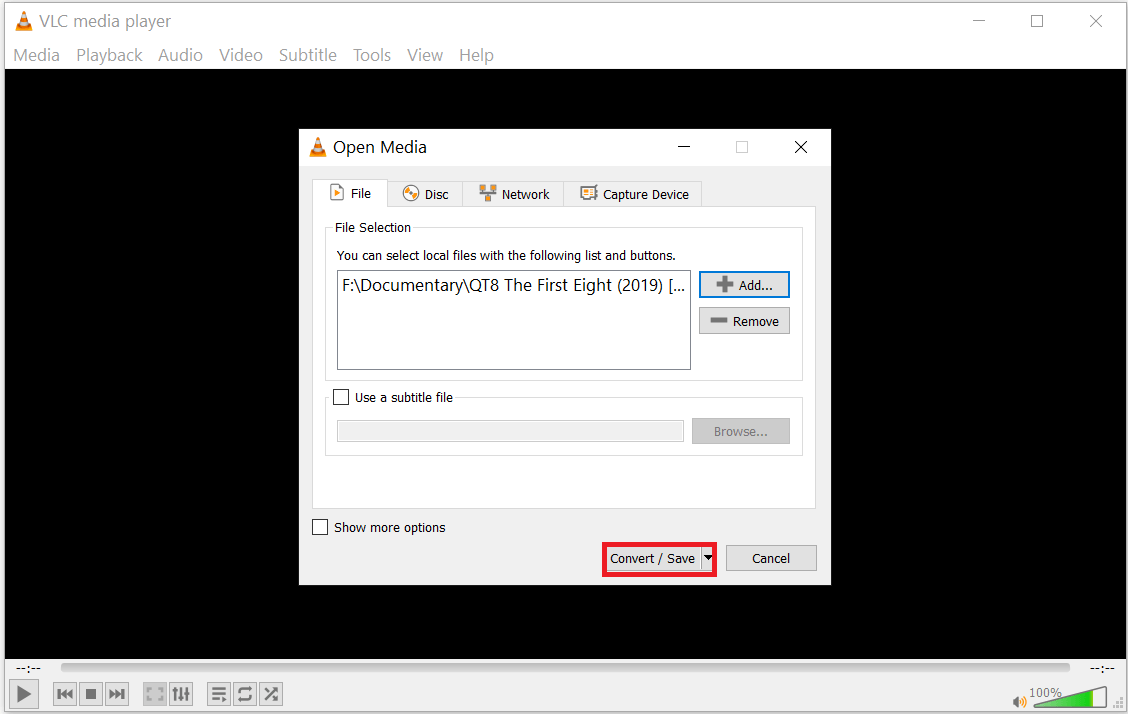Open extended settings equalizer icon
Viewport: 1128px width, 714px height.
click(x=181, y=694)
